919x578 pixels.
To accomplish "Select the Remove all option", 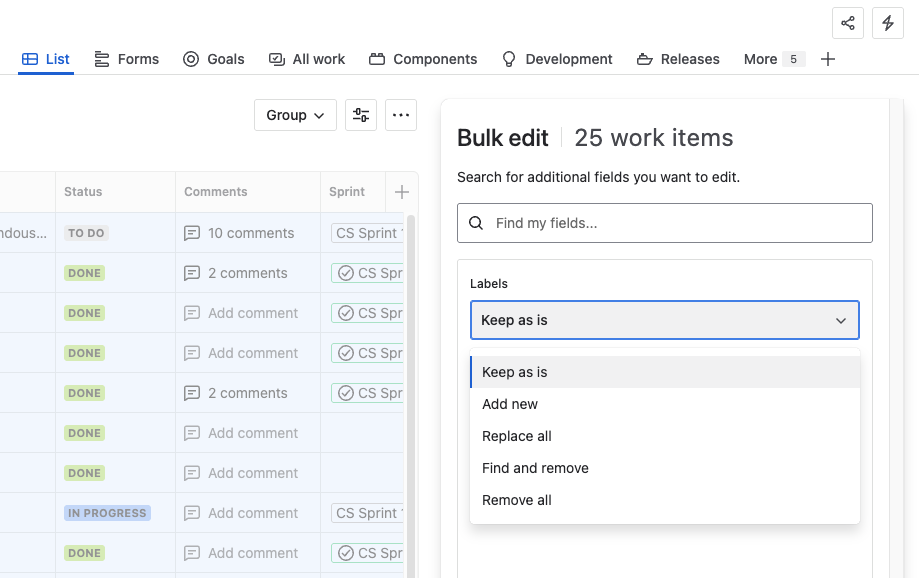I will coord(517,499).
